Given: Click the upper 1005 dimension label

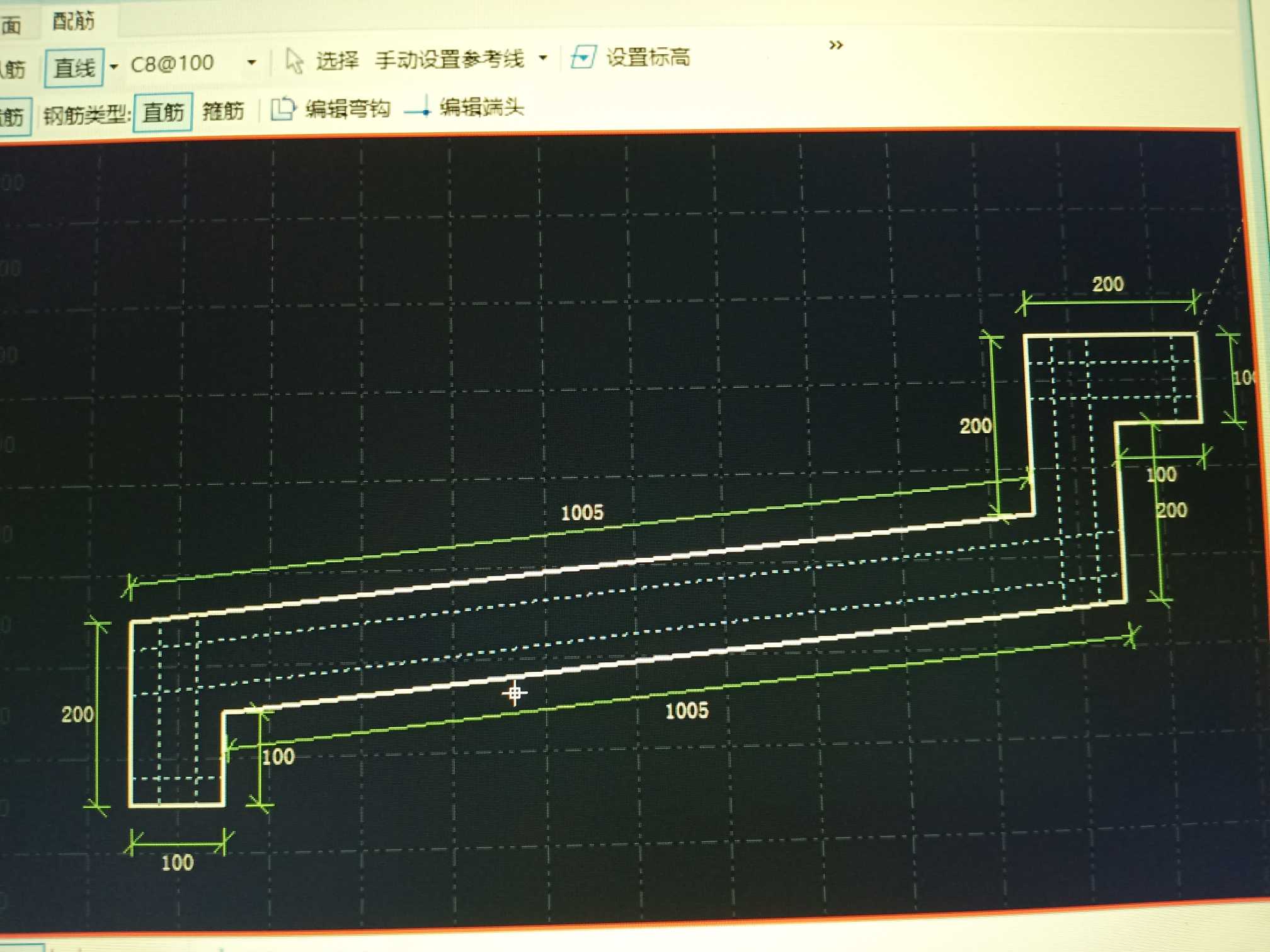Looking at the screenshot, I should (x=582, y=513).
